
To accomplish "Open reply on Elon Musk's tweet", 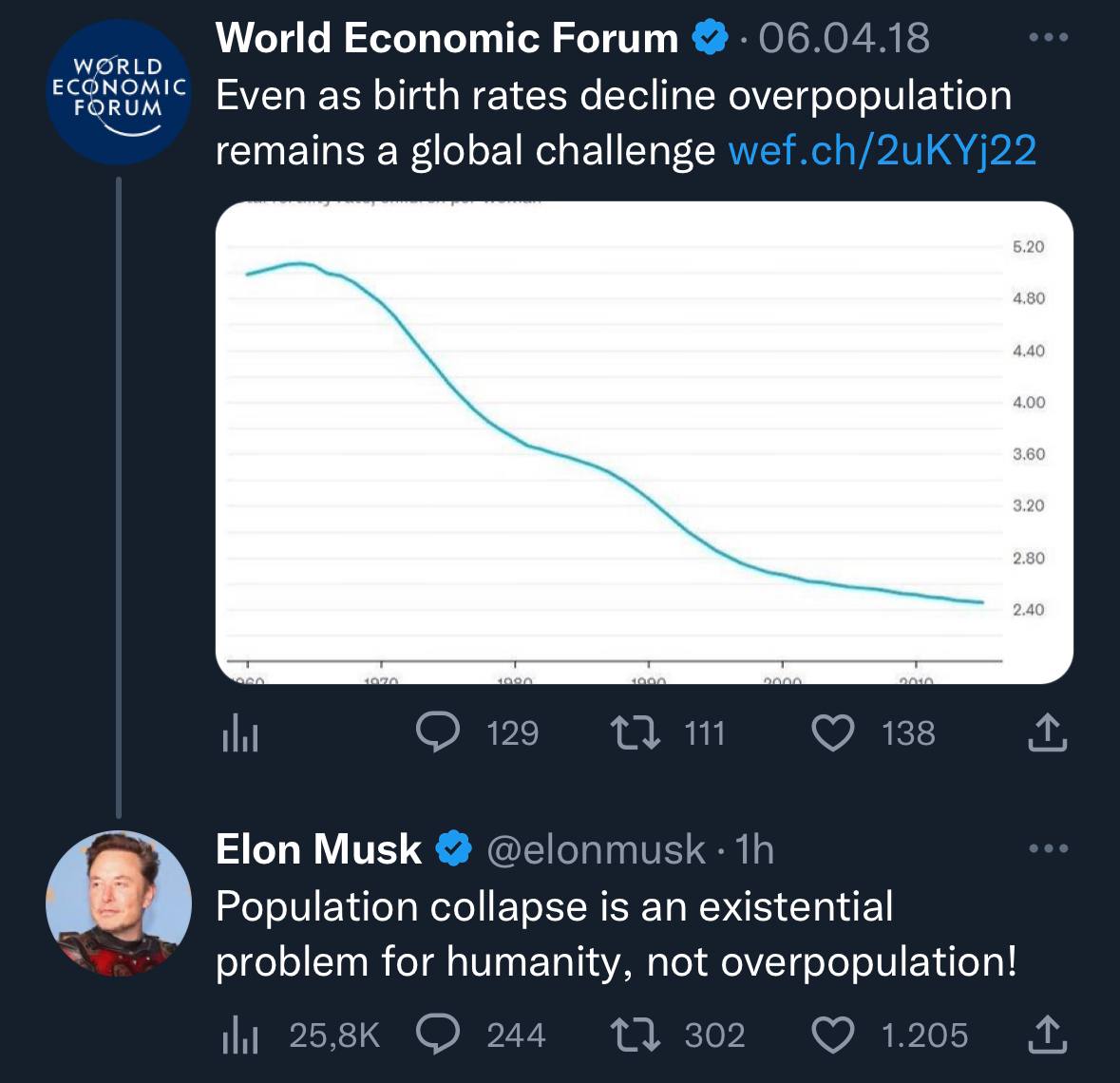I will (440, 1035).
